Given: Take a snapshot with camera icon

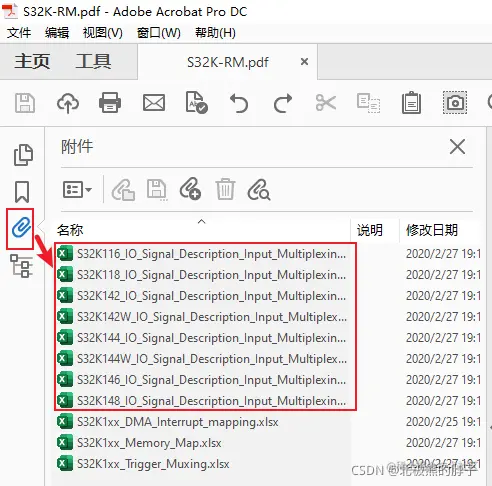Looking at the screenshot, I should [455, 103].
